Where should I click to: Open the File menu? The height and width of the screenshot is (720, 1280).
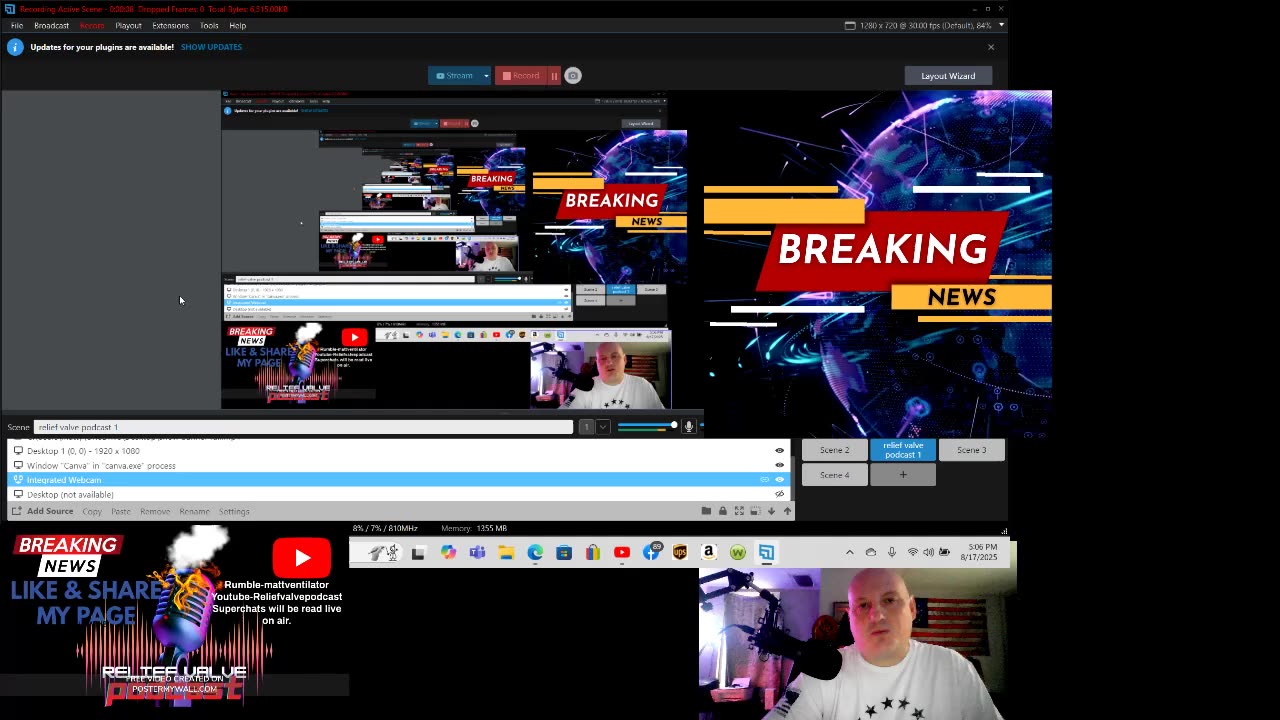[x=17, y=25]
